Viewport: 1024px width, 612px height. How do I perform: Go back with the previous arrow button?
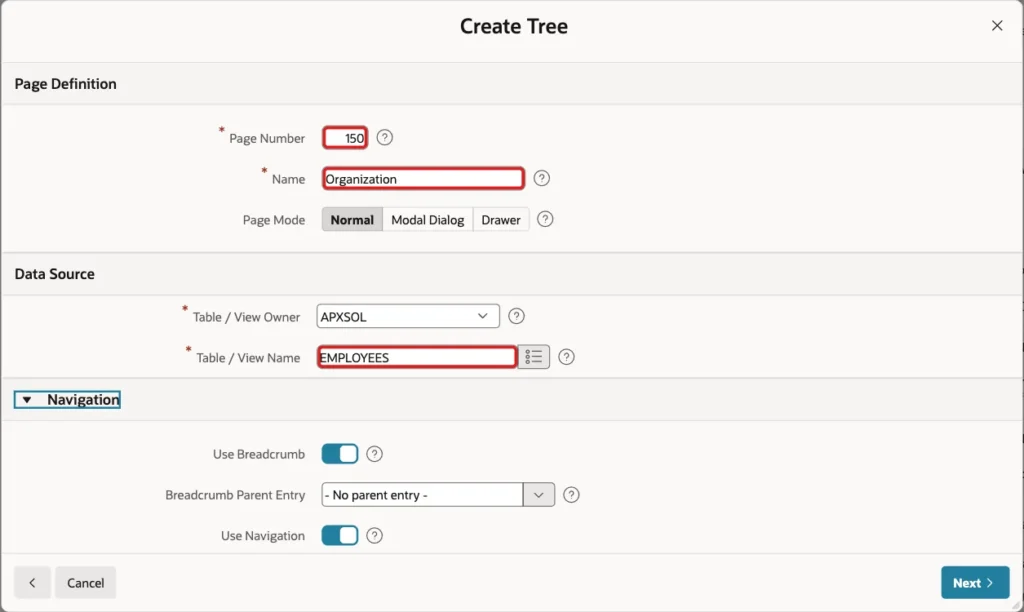pyautogui.click(x=32, y=583)
